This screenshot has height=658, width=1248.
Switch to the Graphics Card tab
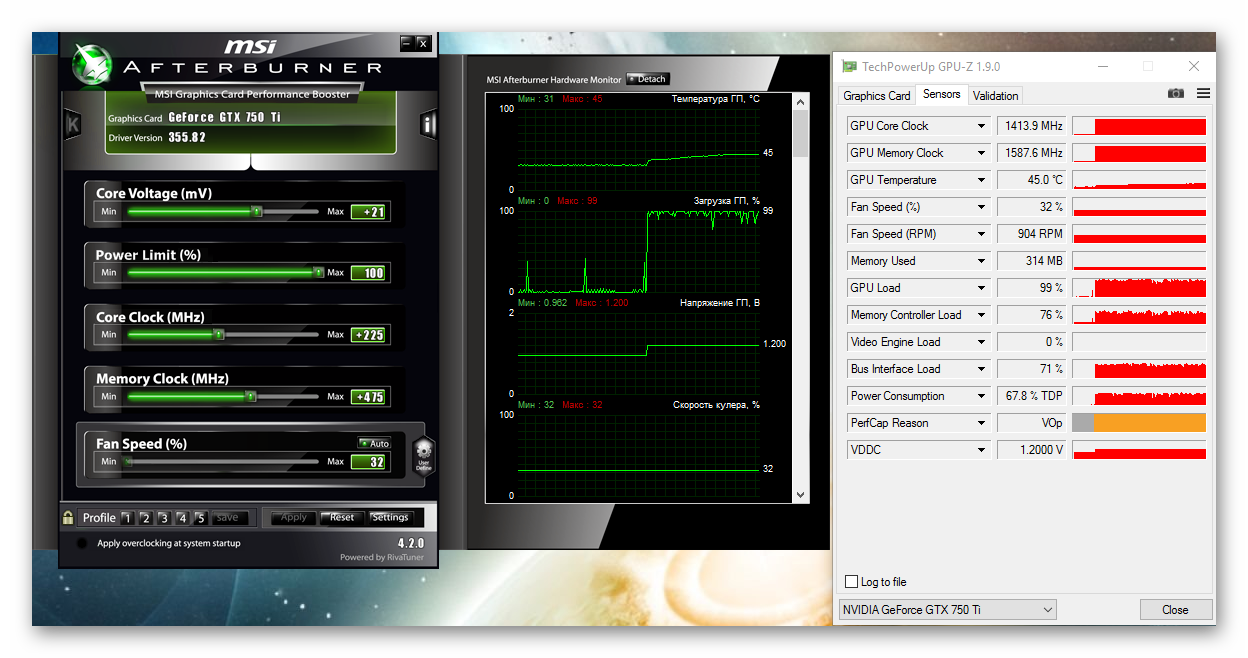tap(877, 96)
